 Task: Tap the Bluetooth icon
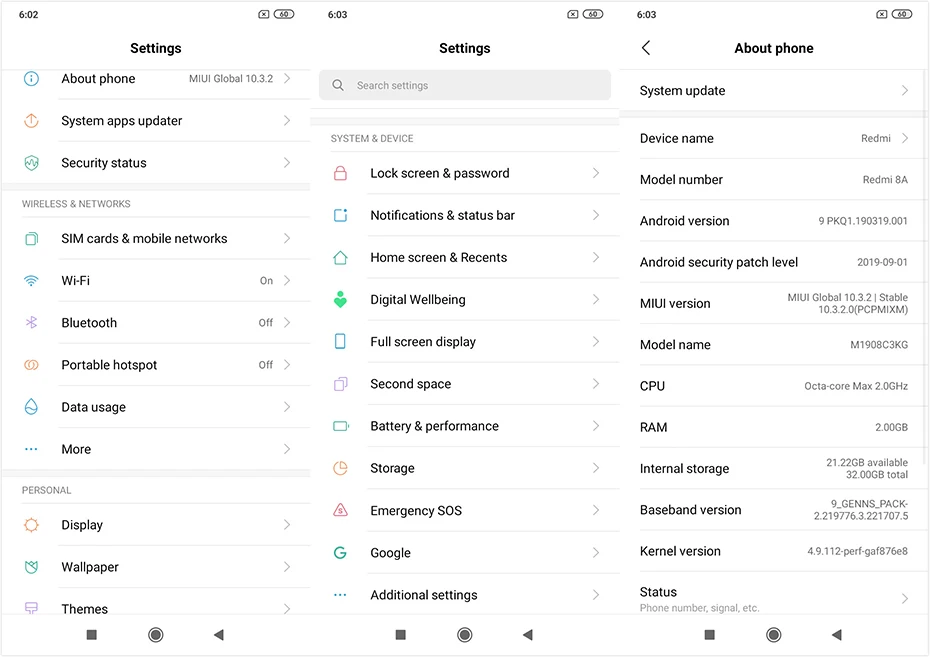pyautogui.click(x=31, y=323)
